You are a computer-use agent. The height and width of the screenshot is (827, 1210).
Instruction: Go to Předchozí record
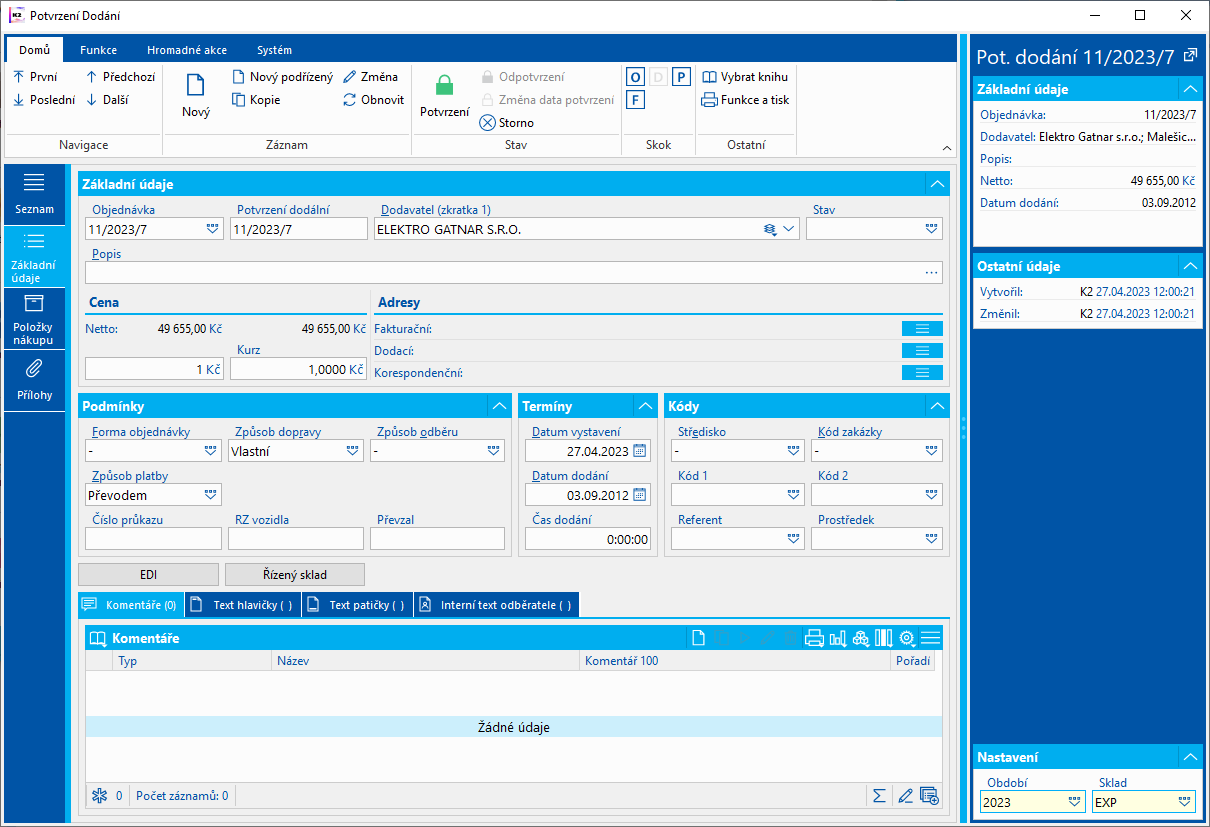(x=120, y=77)
